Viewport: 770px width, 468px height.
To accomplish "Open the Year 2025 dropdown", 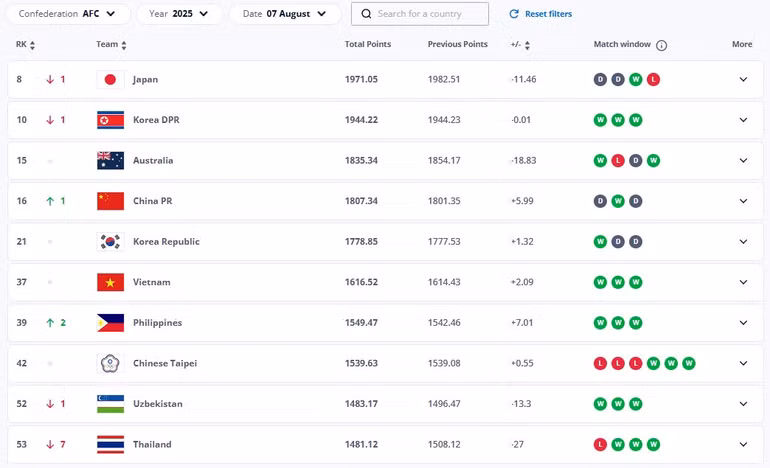I will coord(179,14).
